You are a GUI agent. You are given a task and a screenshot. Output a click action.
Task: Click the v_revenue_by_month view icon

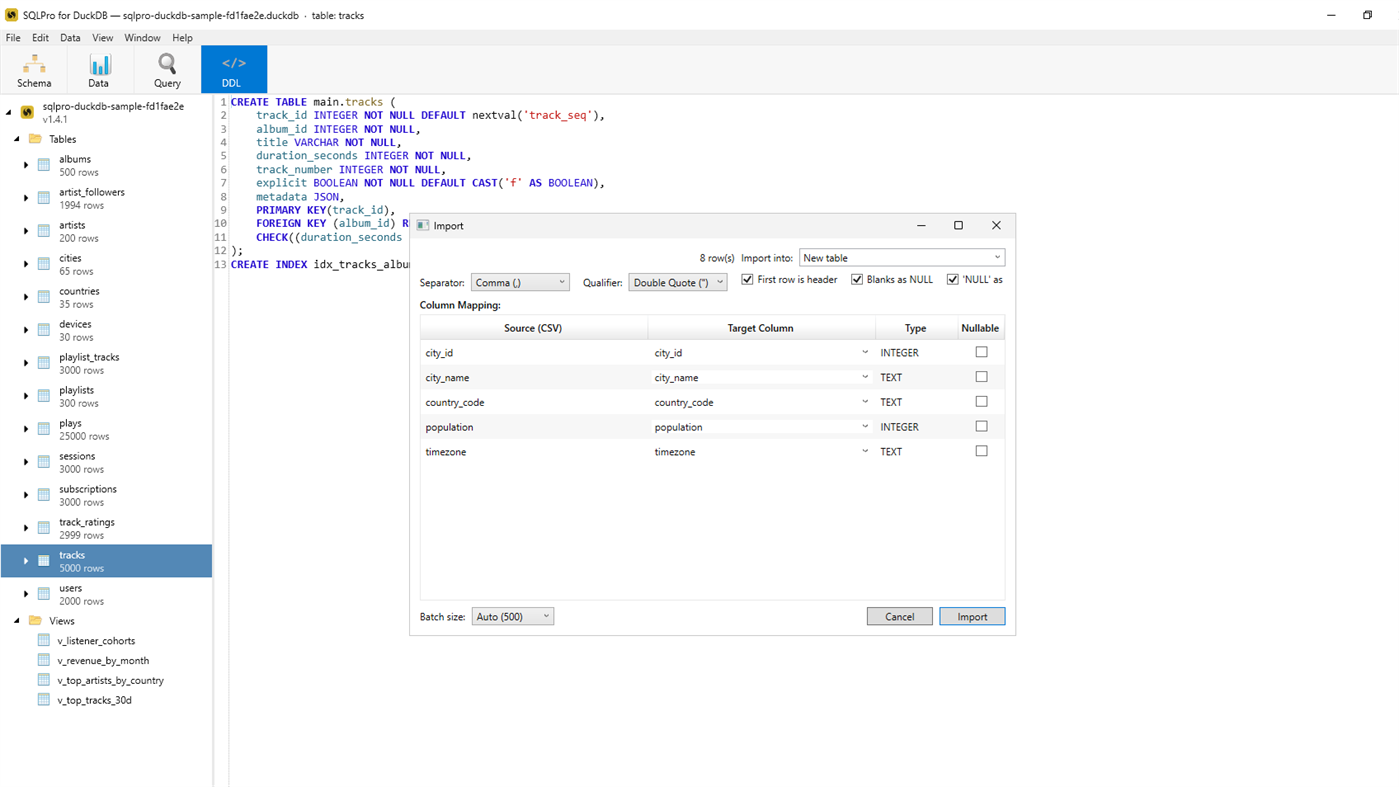44,661
